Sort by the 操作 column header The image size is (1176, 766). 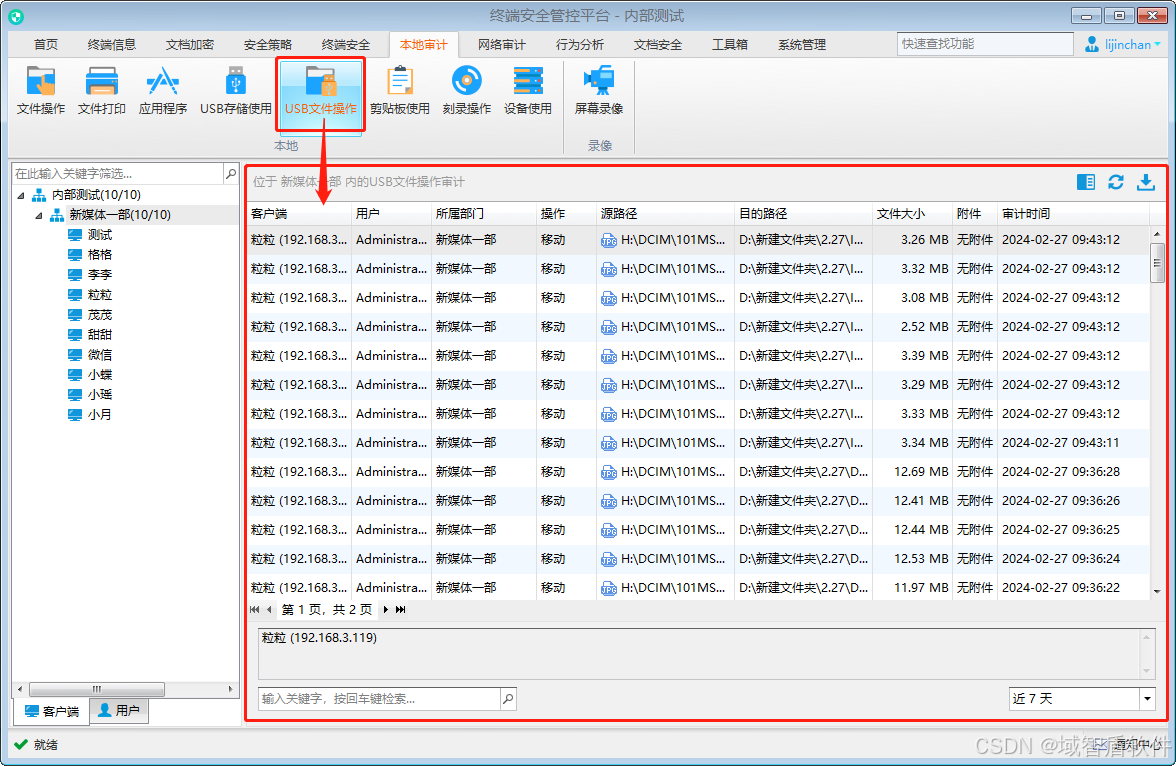[x=566, y=214]
